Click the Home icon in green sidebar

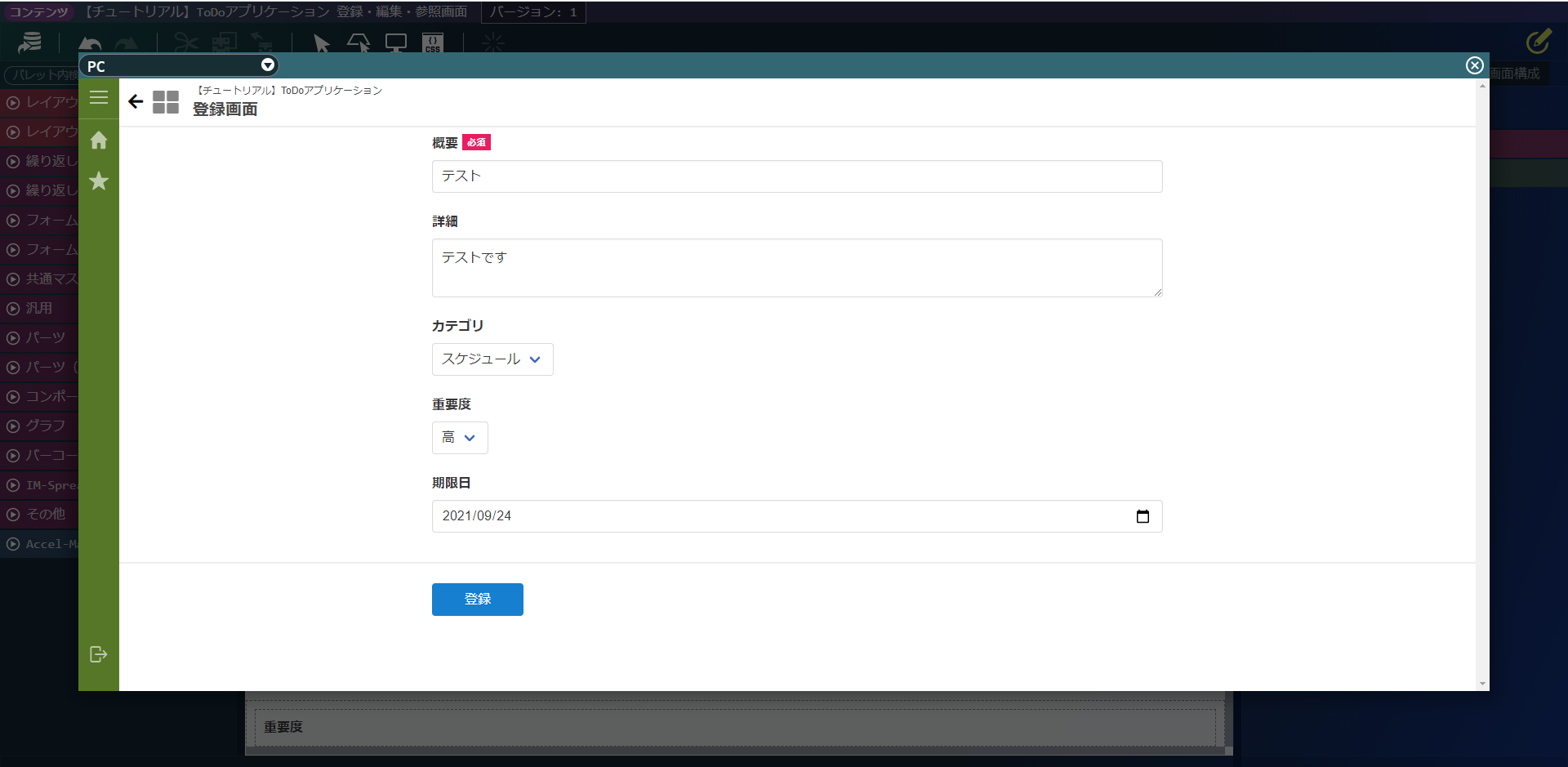[99, 140]
